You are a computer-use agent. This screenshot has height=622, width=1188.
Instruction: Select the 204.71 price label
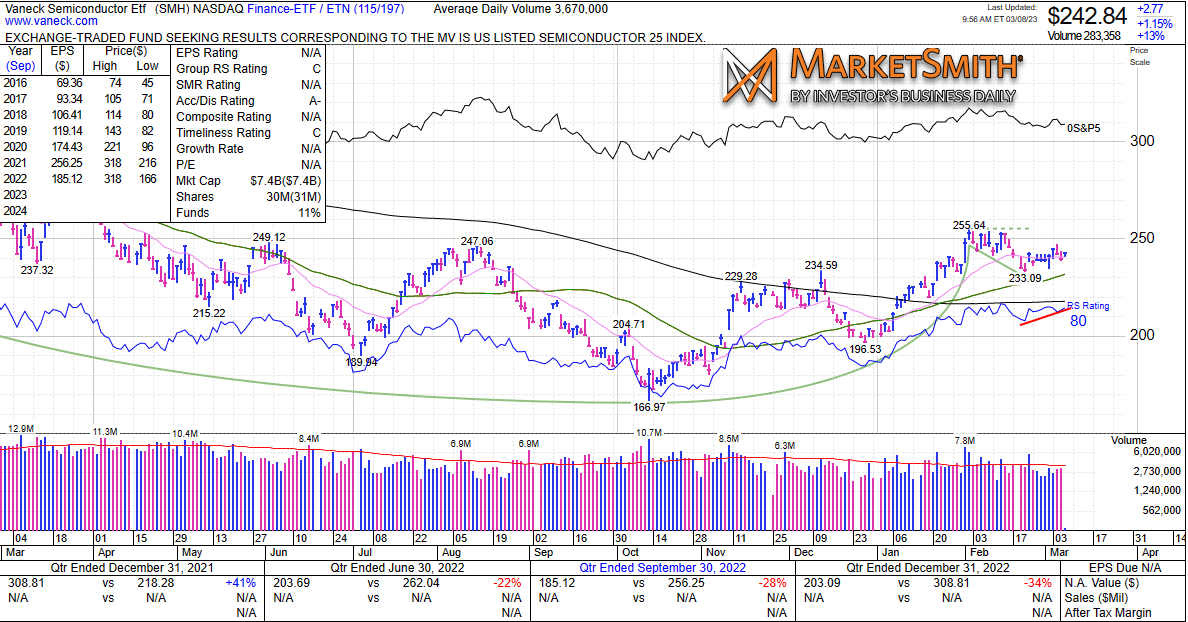[629, 324]
